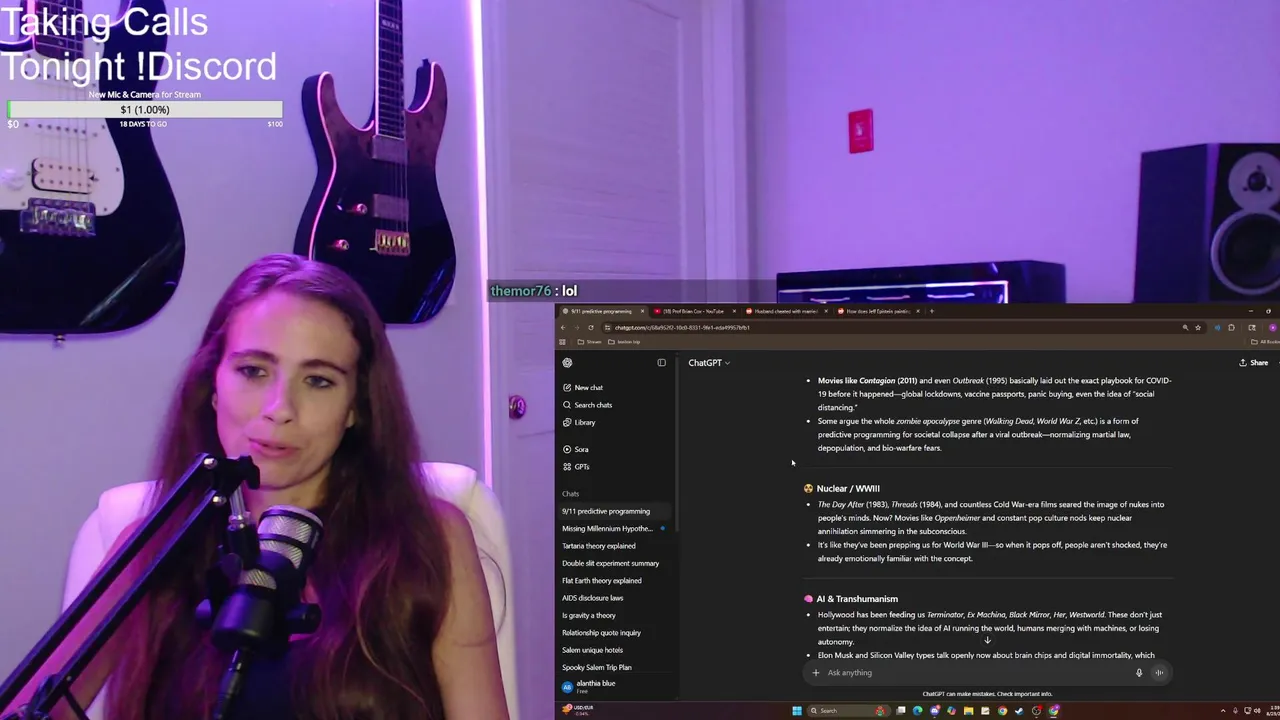This screenshot has height=720, width=1280.
Task: Open Steam from the taskbar
Action: [x=1019, y=711]
